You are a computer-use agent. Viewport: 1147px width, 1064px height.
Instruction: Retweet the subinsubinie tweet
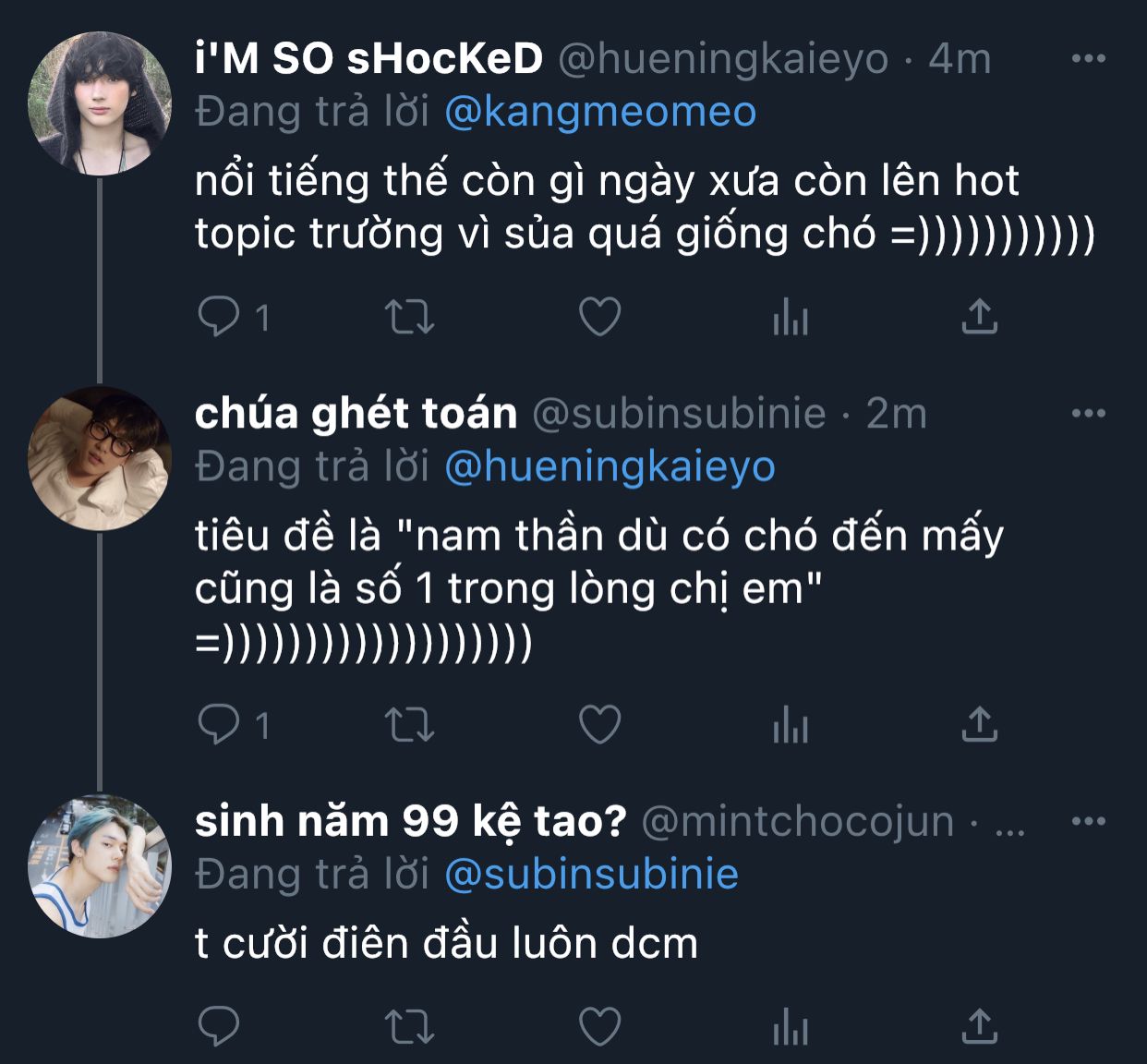pos(408,725)
